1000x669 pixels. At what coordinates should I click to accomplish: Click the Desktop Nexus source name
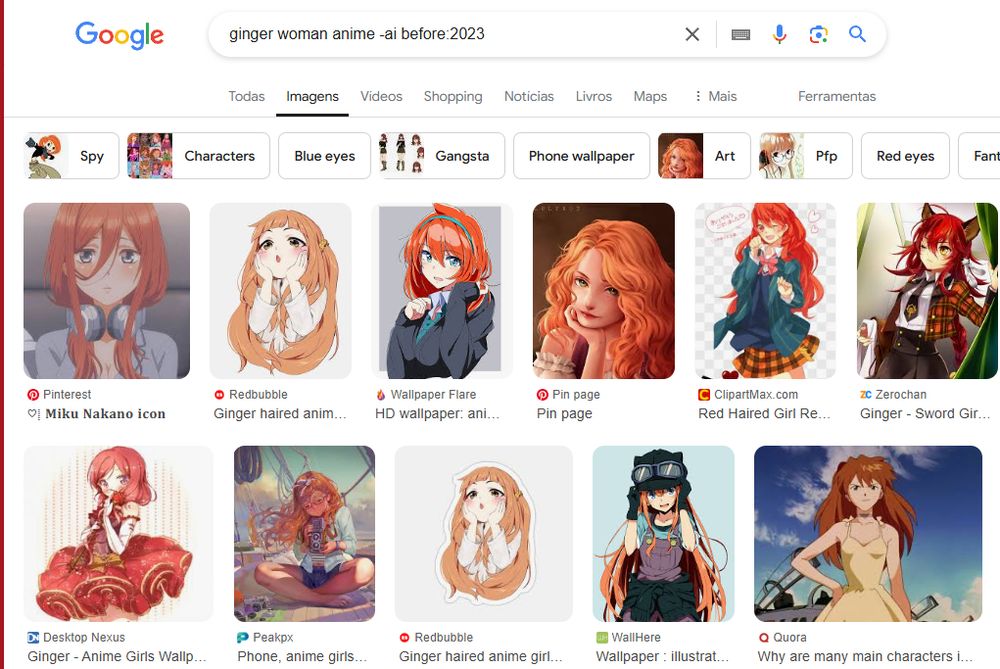pos(84,637)
